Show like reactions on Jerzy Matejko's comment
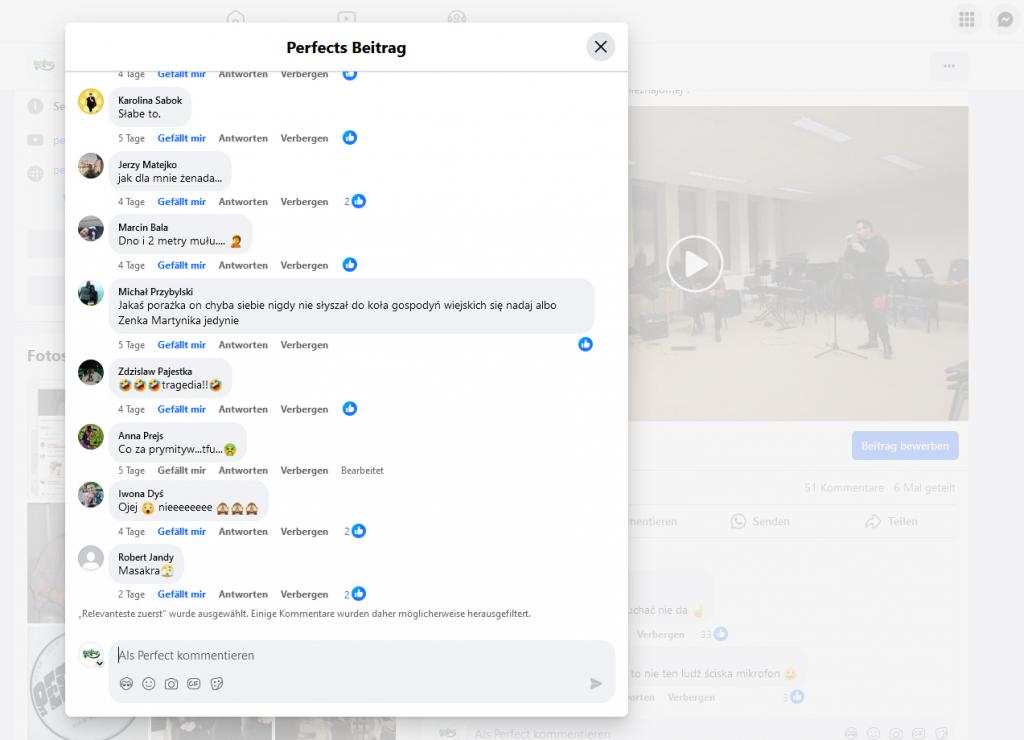Image resolution: width=1024 pixels, height=740 pixels. [355, 201]
